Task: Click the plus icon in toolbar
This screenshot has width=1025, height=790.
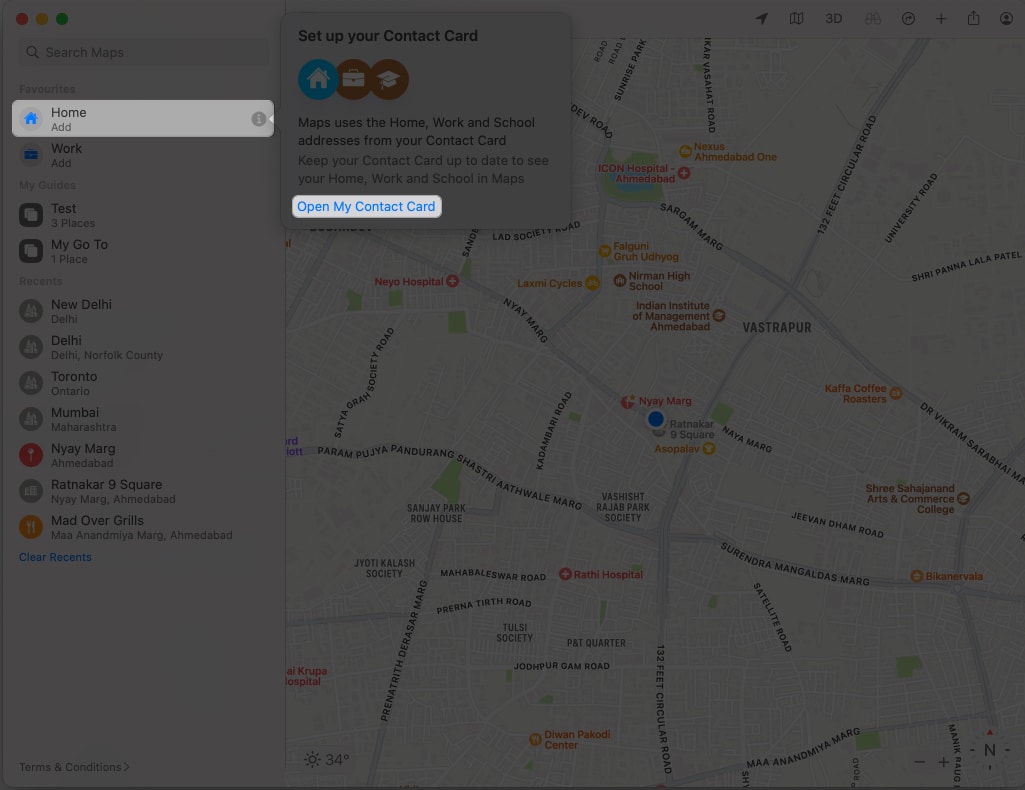Action: coord(941,19)
